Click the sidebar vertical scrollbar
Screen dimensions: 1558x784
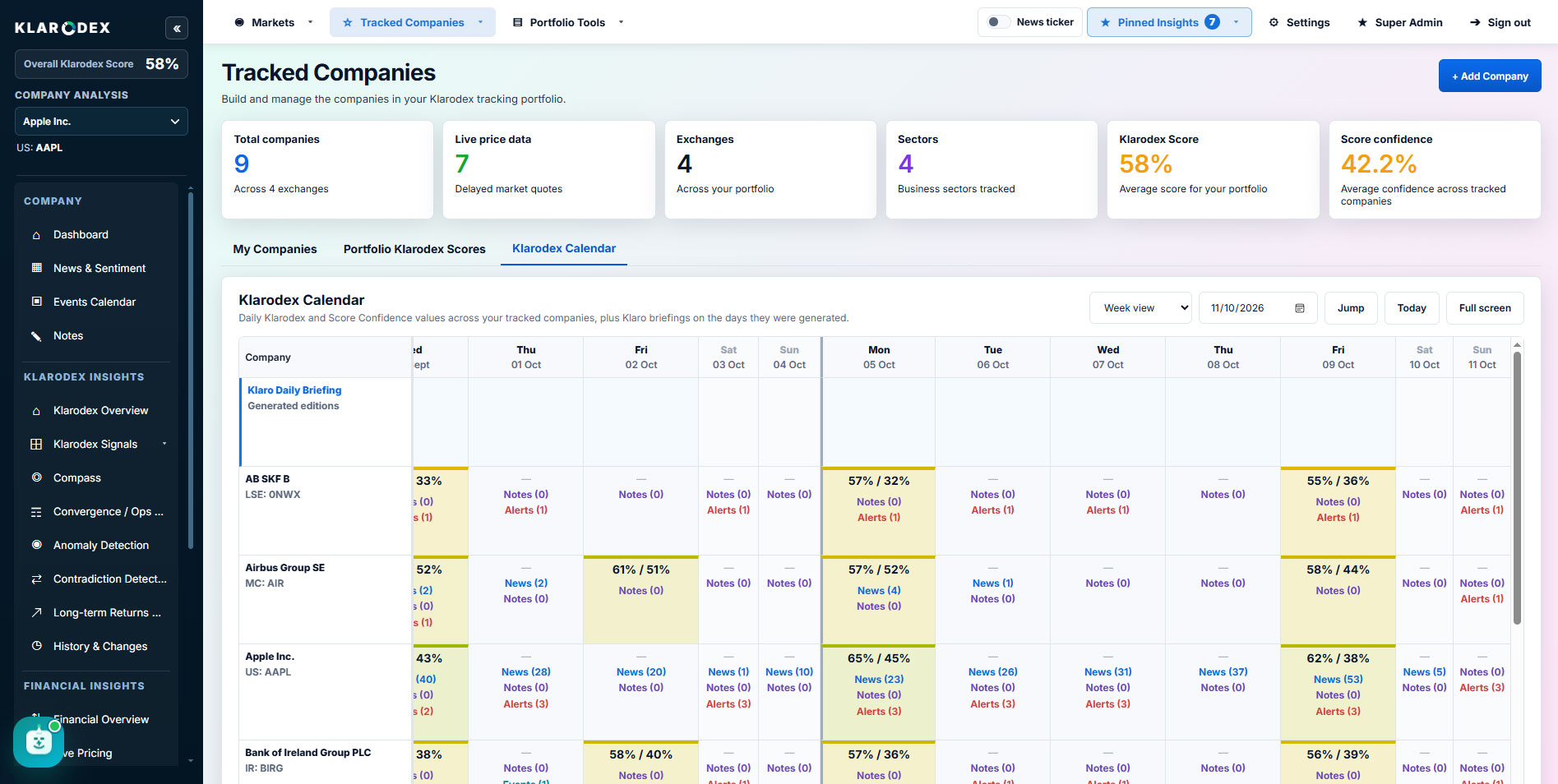click(x=191, y=370)
